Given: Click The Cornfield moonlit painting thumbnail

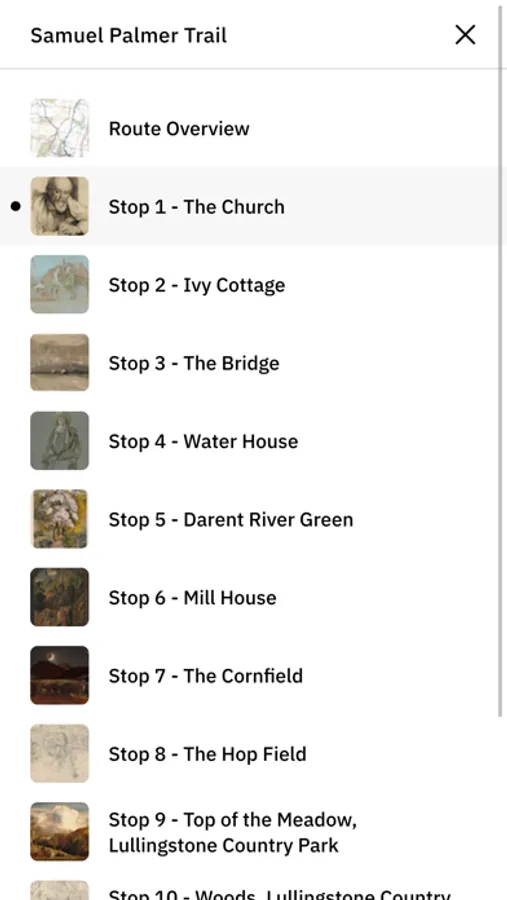Looking at the screenshot, I should tap(60, 675).
